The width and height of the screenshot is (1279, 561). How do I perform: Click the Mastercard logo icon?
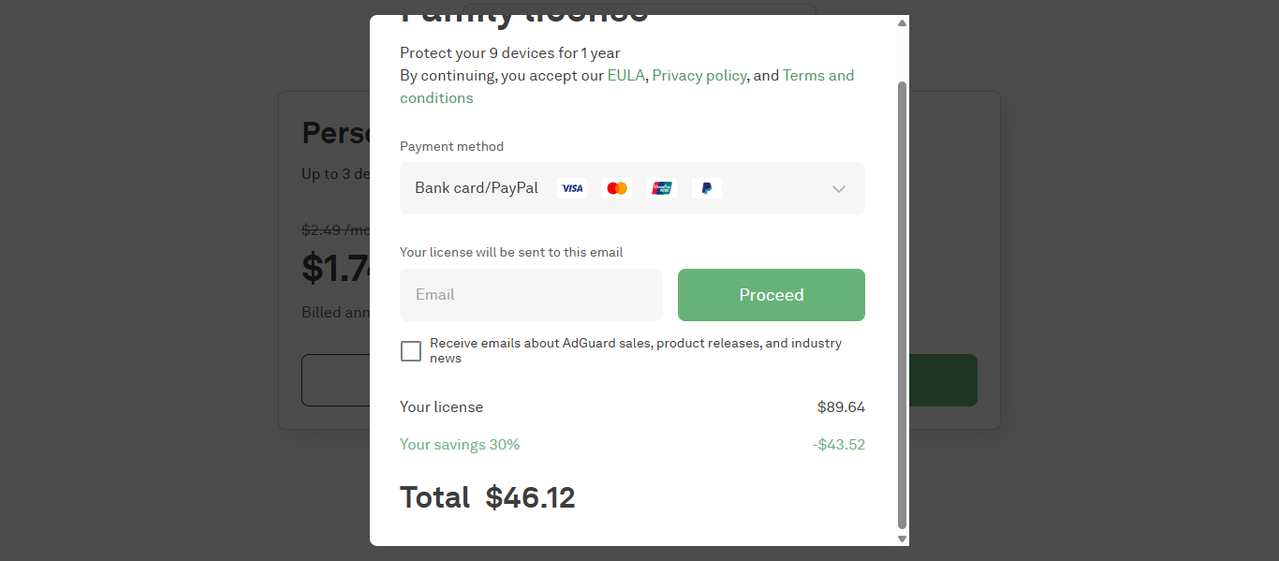pos(617,188)
